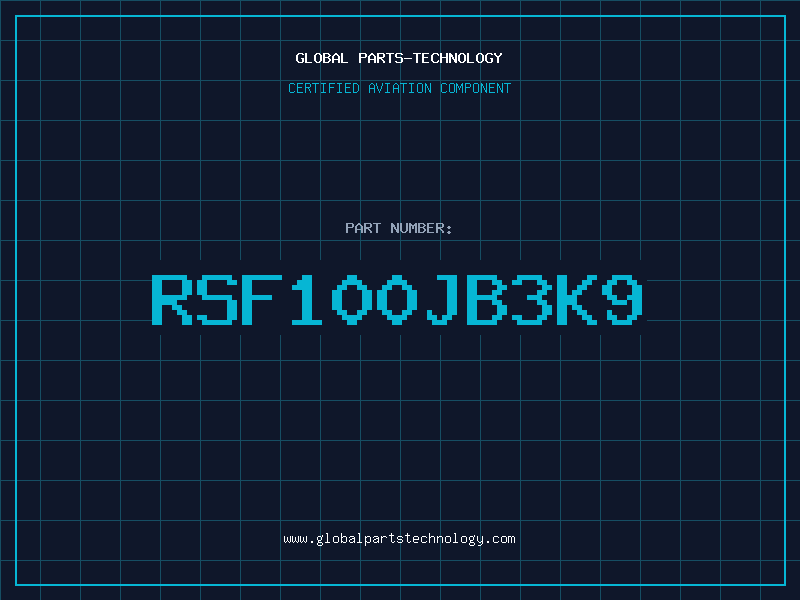The height and width of the screenshot is (600, 800).
Task: Open the www.globalpartstechnology.com link
Action: coord(399,539)
